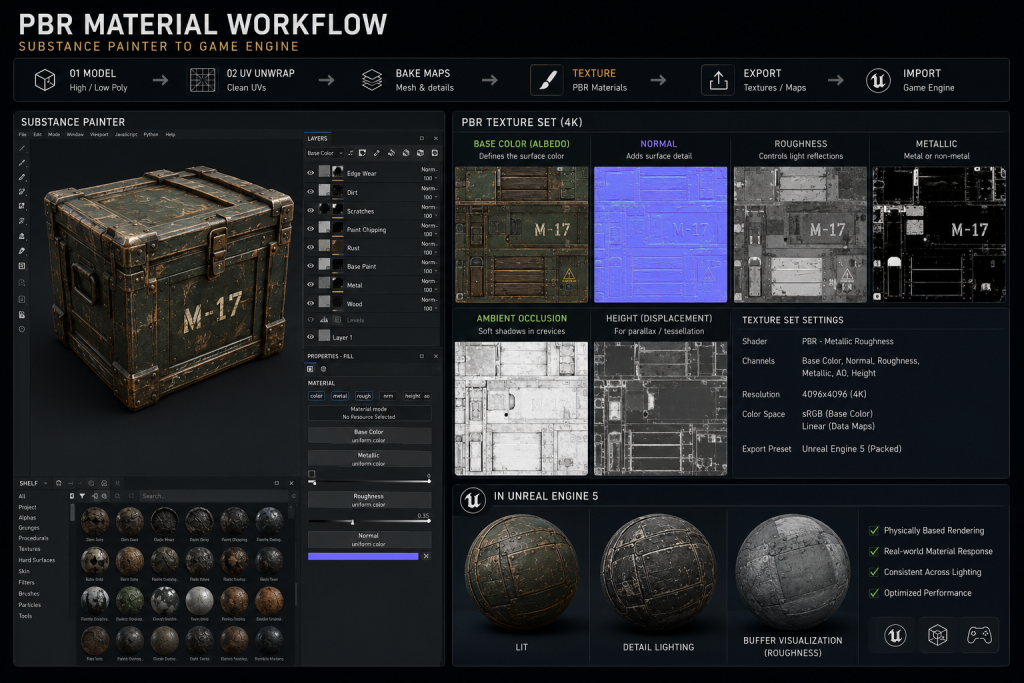The width and height of the screenshot is (1024, 683).
Task: Show the Levels effect with its eye icon
Action: click(x=311, y=320)
